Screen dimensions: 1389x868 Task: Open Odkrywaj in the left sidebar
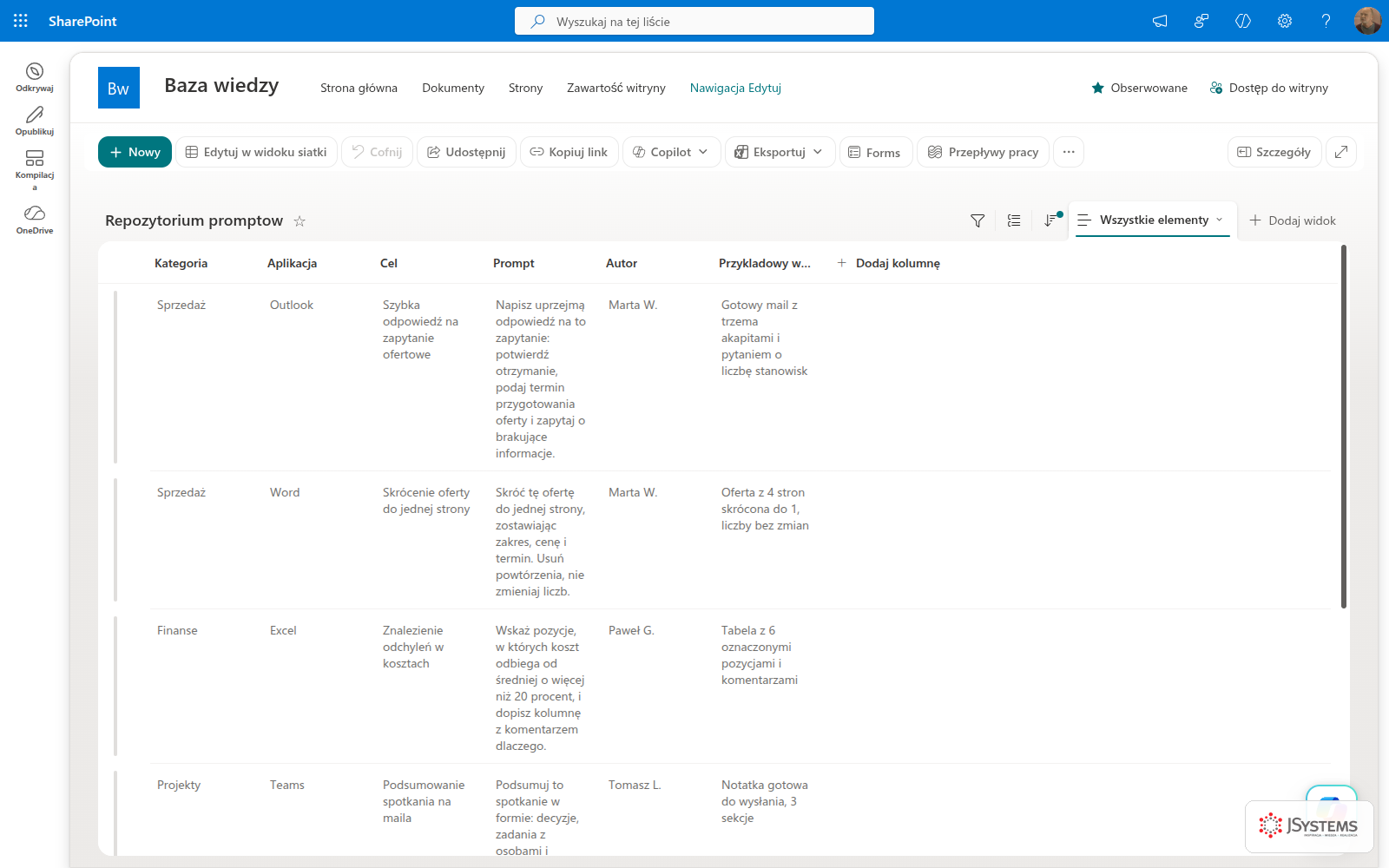[35, 77]
